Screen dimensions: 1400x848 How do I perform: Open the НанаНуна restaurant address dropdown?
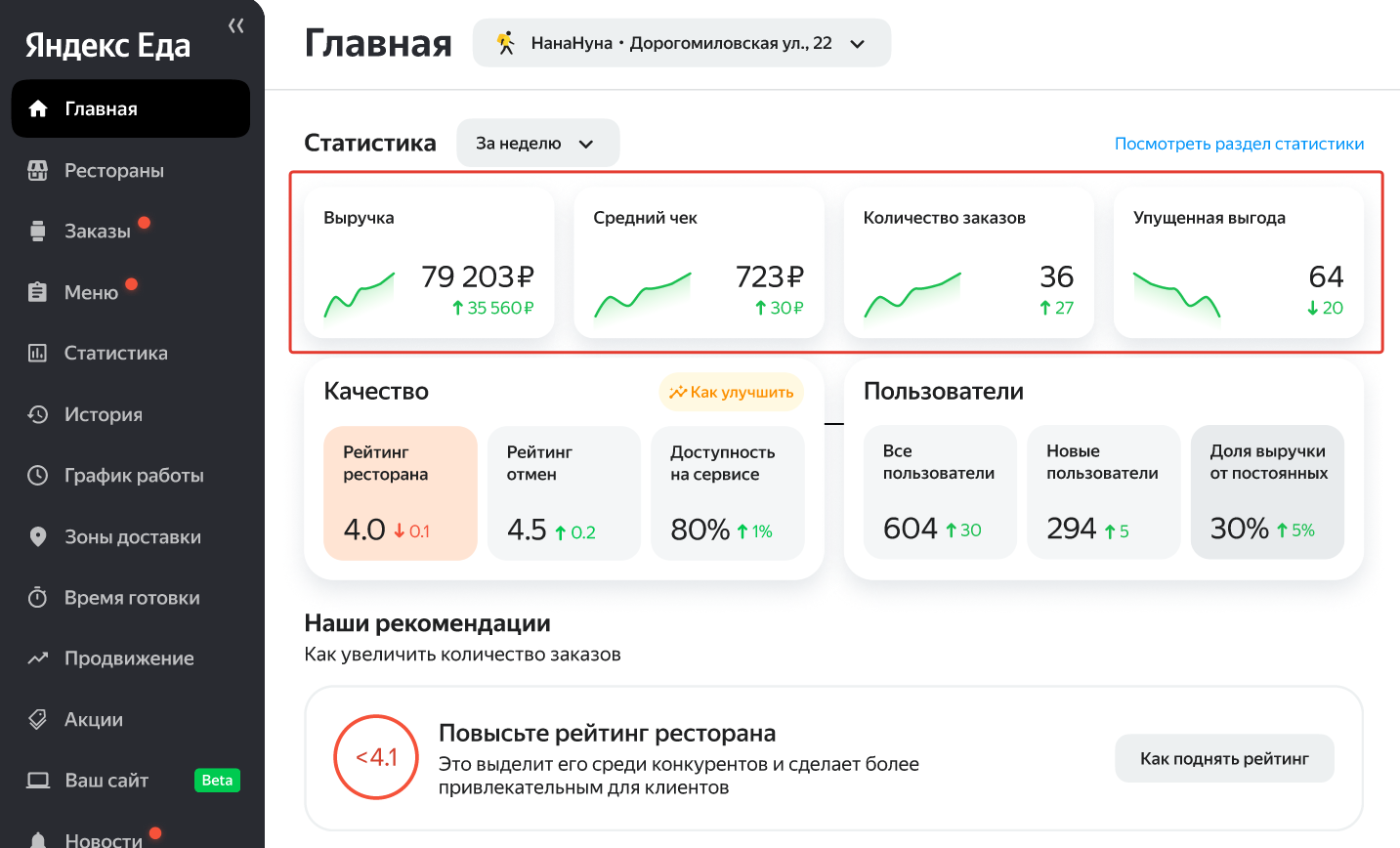tap(682, 43)
